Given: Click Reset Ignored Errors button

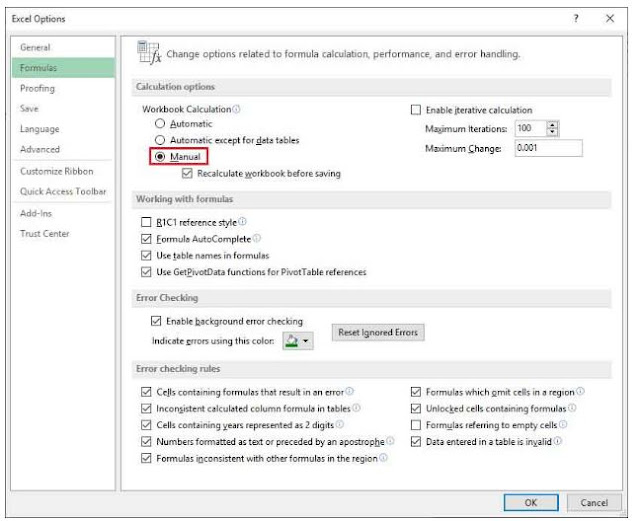Looking at the screenshot, I should point(378,332).
